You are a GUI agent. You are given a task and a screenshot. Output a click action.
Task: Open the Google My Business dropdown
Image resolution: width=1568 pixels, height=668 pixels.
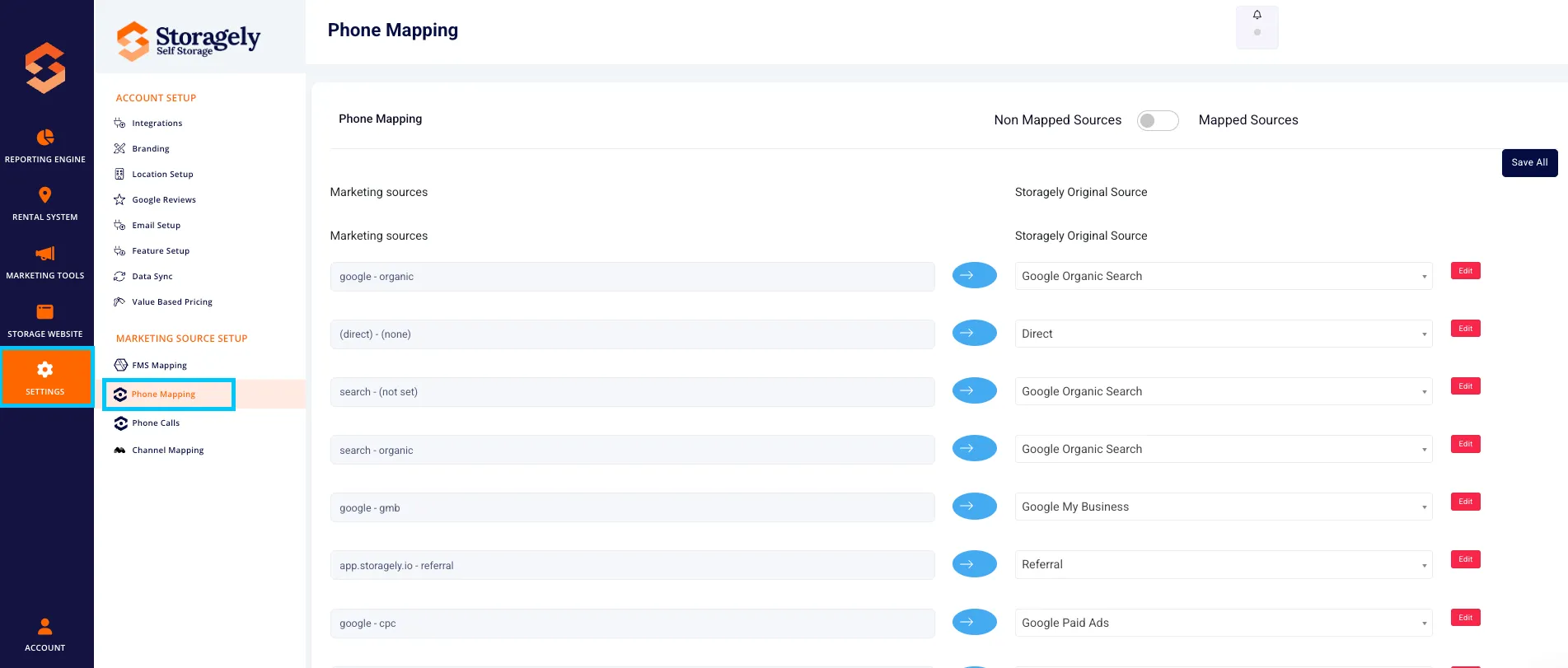tap(1224, 507)
